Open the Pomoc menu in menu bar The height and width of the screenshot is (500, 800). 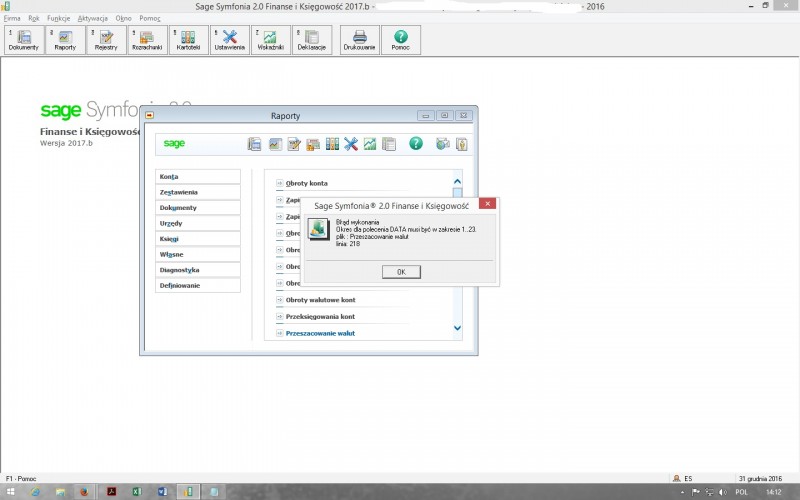click(150, 18)
